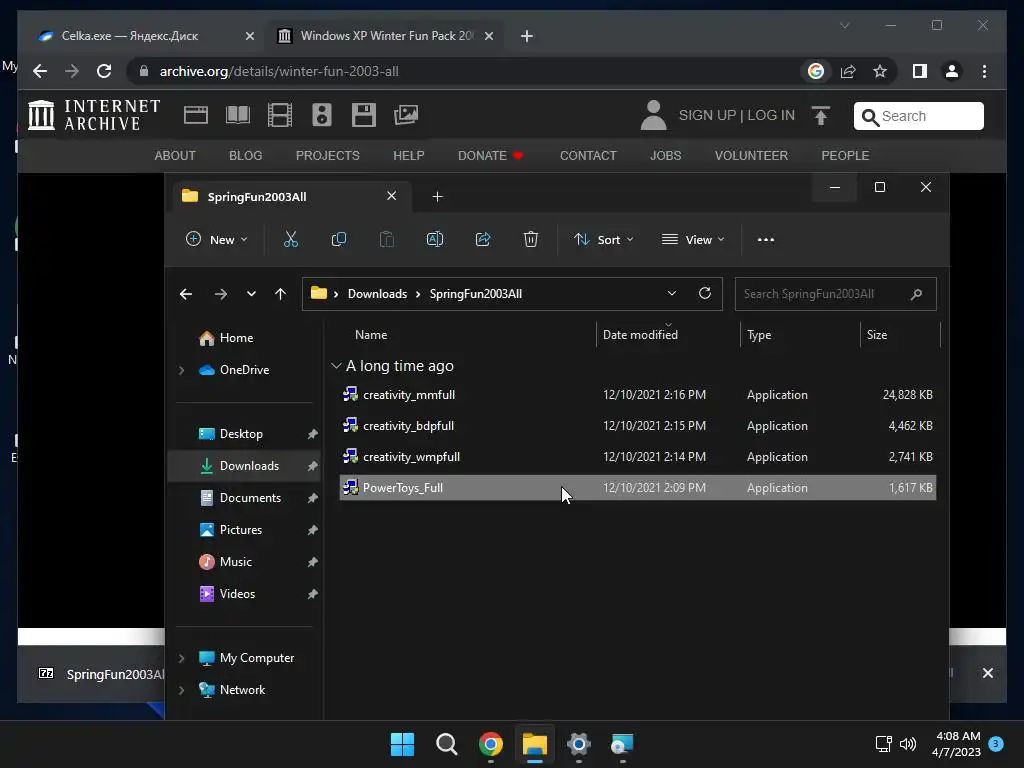The height and width of the screenshot is (768, 1024).
Task: Open the ABOUT link on Internet Archive
Action: point(175,155)
